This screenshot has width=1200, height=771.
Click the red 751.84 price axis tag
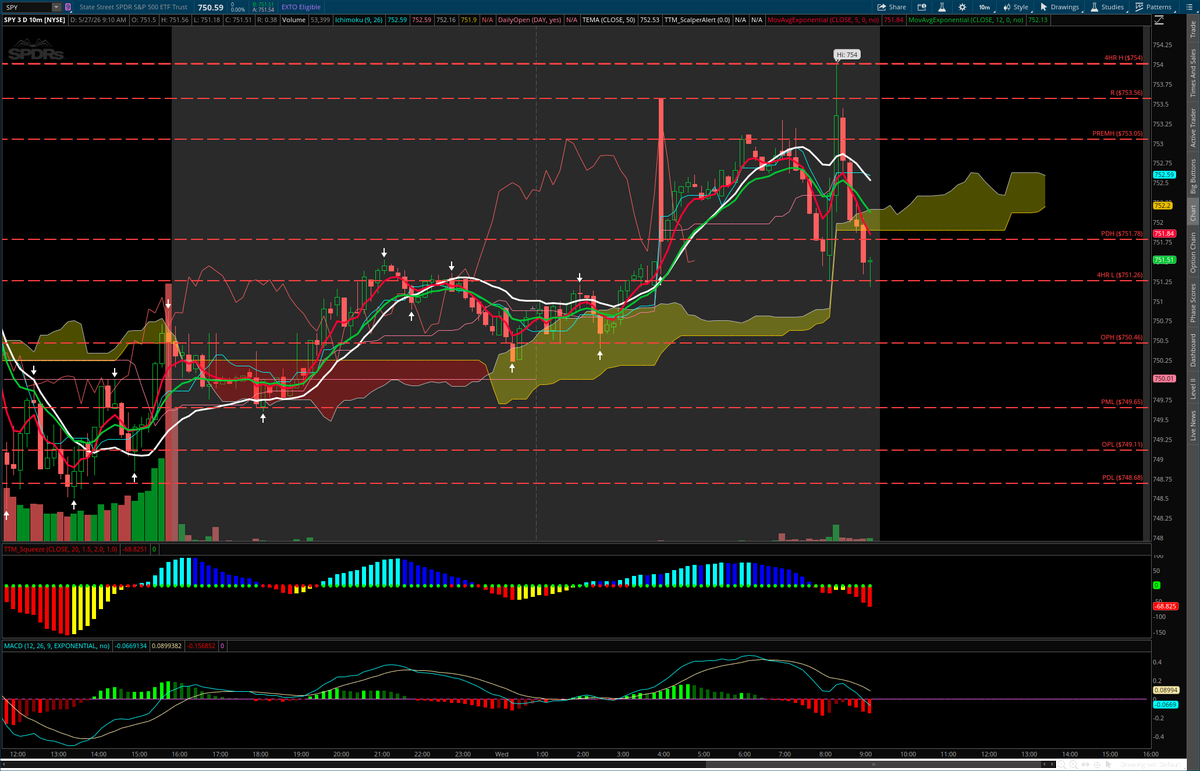[x=1163, y=233]
